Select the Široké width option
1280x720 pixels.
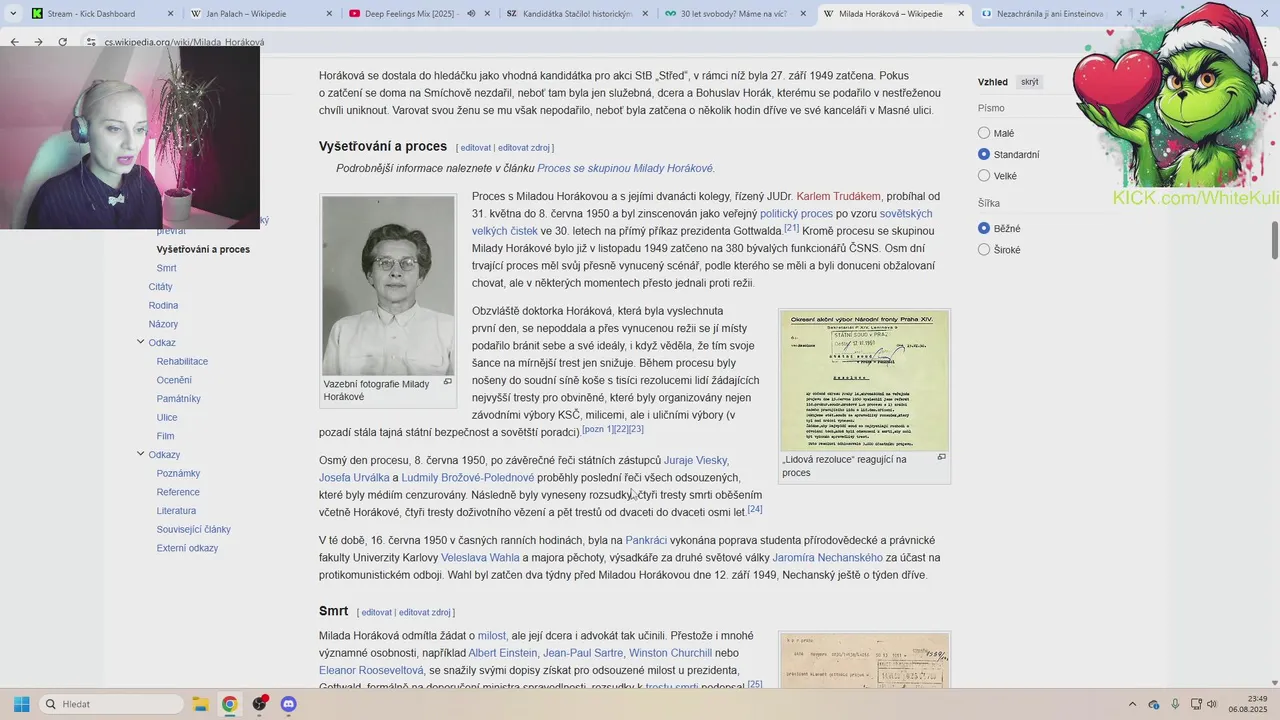pos(984,250)
